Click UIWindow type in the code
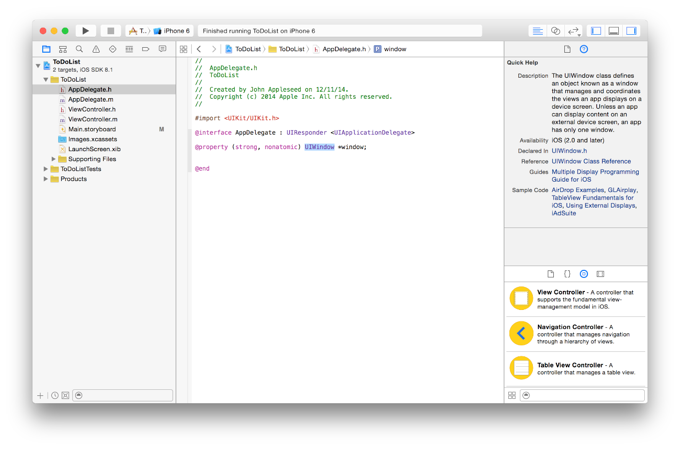680x450 pixels. (319, 147)
